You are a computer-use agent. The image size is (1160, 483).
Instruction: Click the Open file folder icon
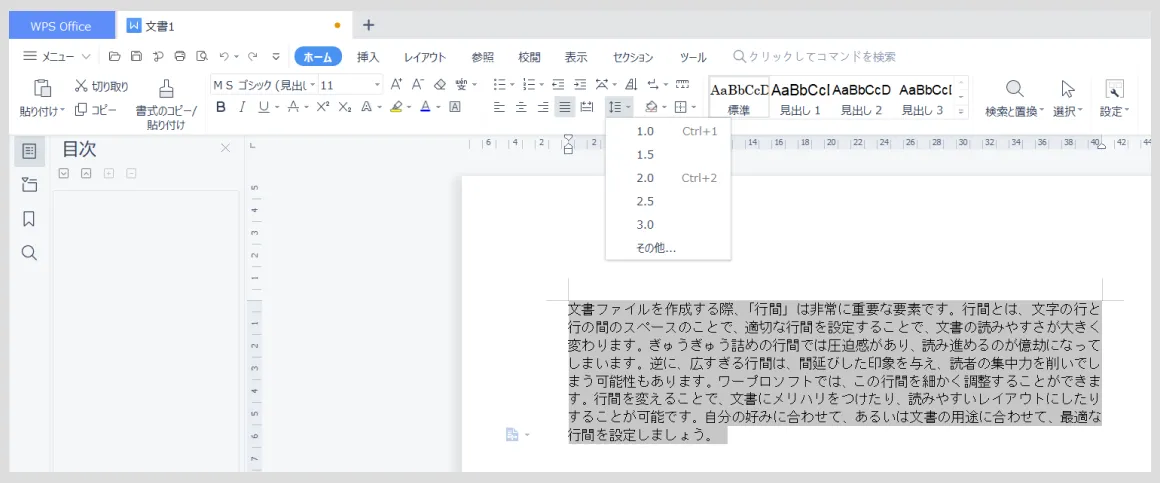coord(114,56)
